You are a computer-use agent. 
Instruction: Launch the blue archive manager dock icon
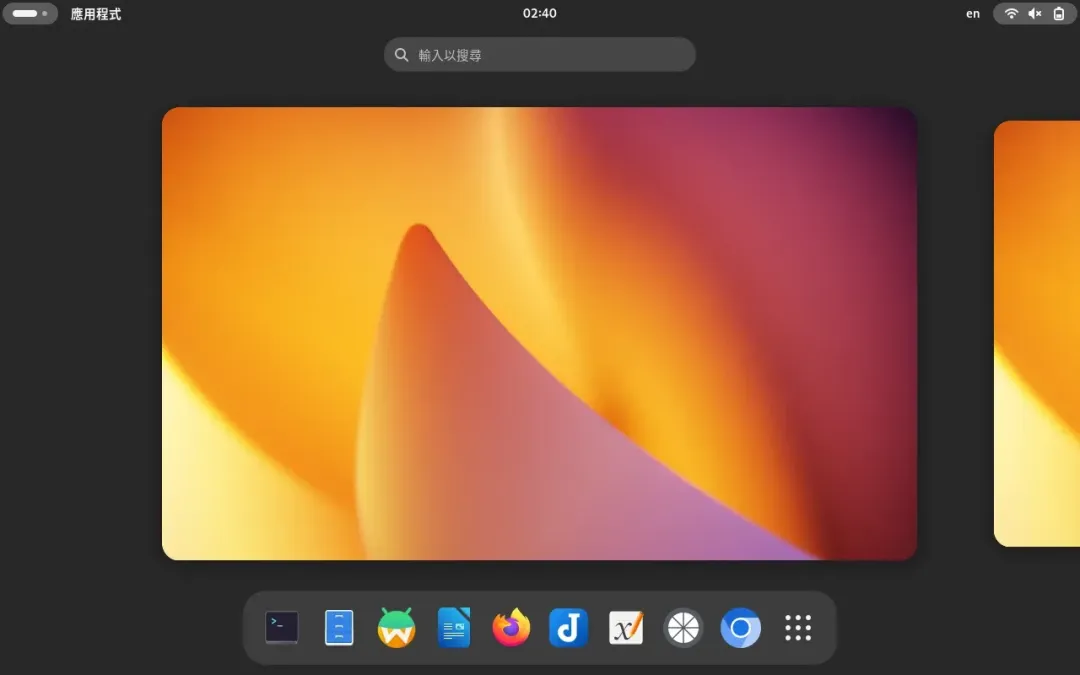pos(339,627)
